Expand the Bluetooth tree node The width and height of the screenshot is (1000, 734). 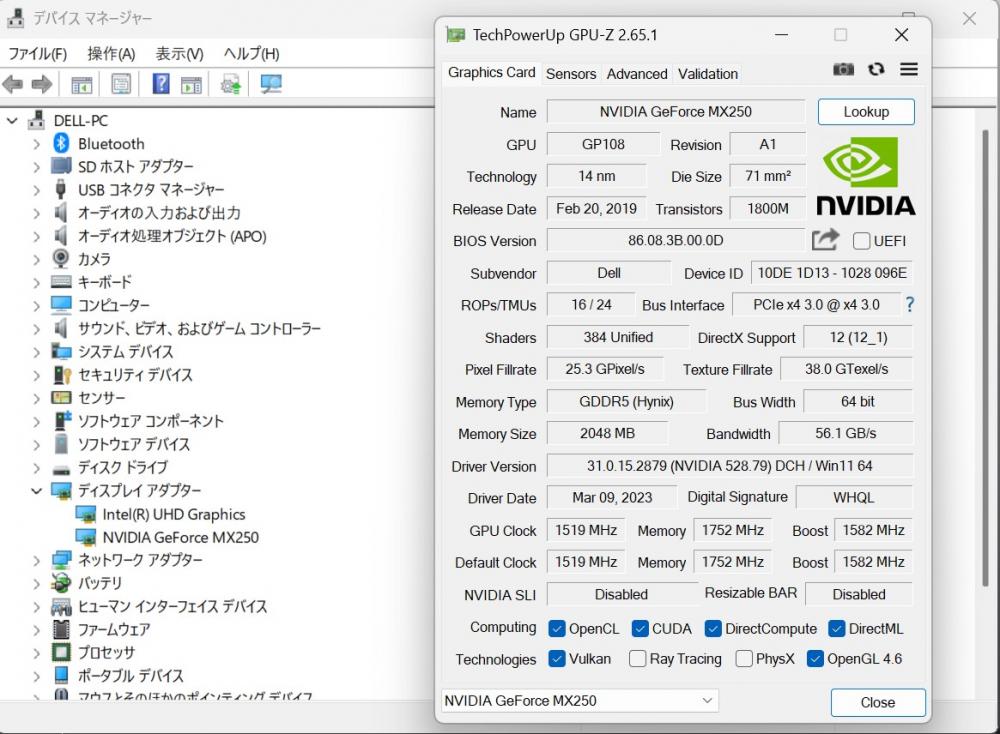tap(36, 144)
